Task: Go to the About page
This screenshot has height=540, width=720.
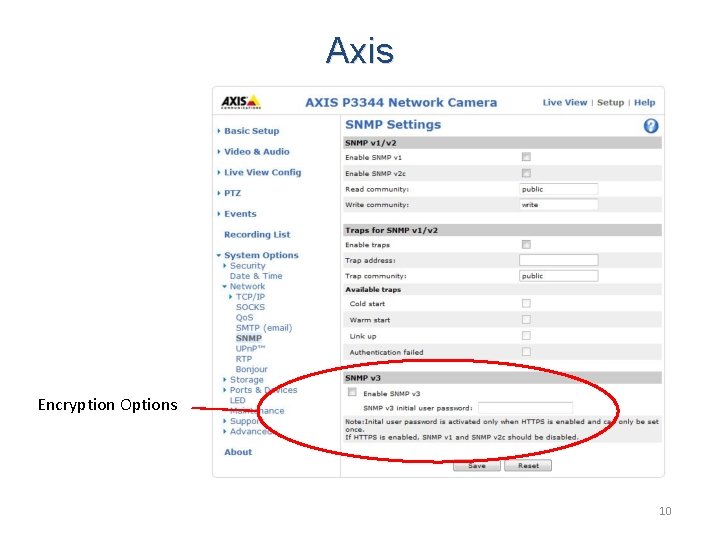Action: pyautogui.click(x=238, y=452)
